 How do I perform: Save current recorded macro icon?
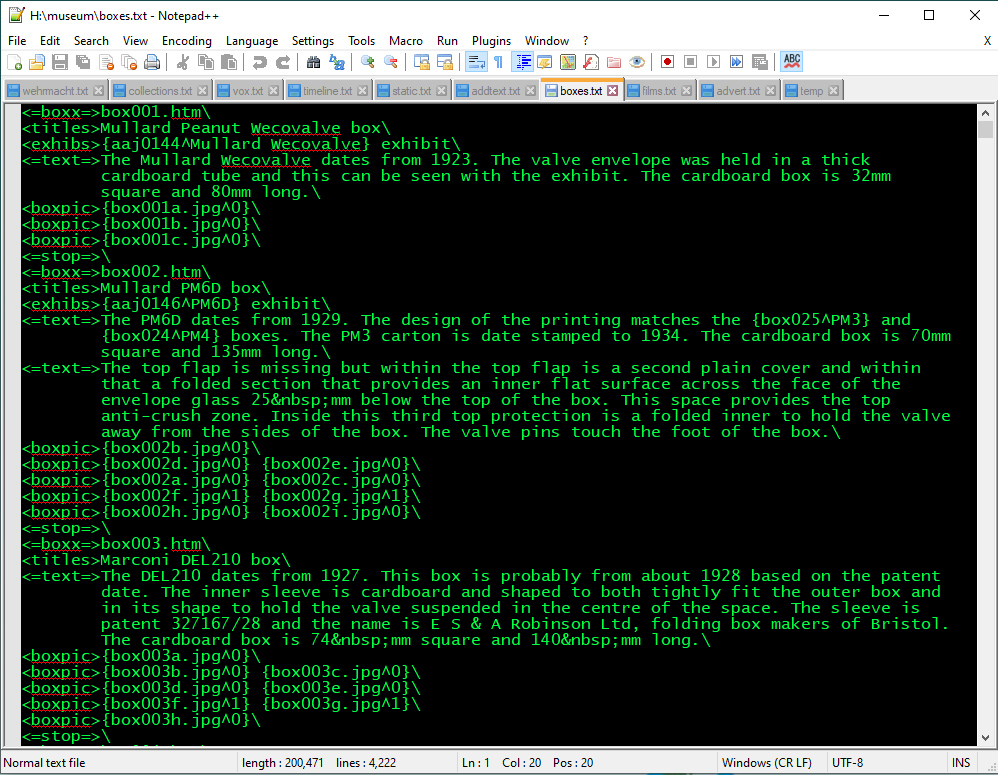coord(760,62)
